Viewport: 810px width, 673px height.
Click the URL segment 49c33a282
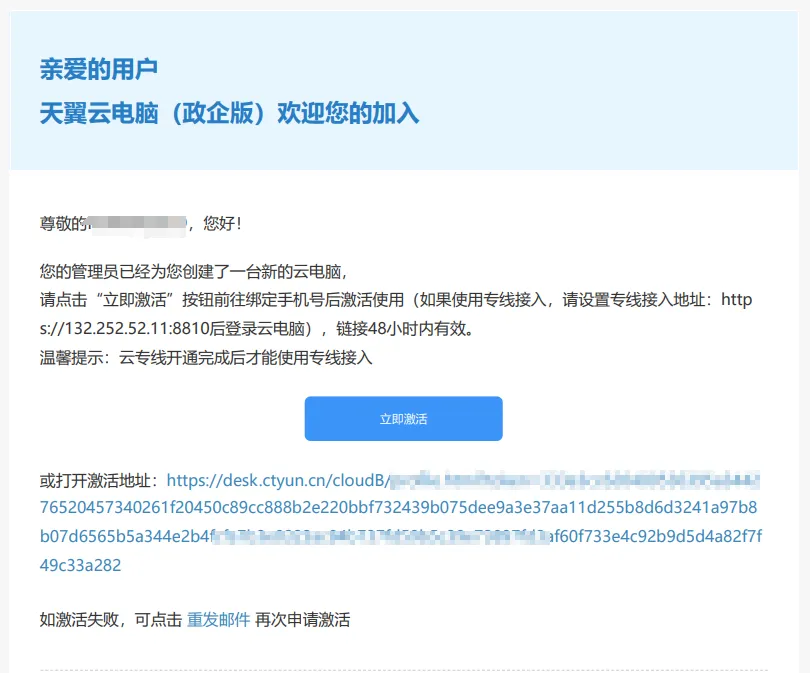pyautogui.click(x=81, y=565)
